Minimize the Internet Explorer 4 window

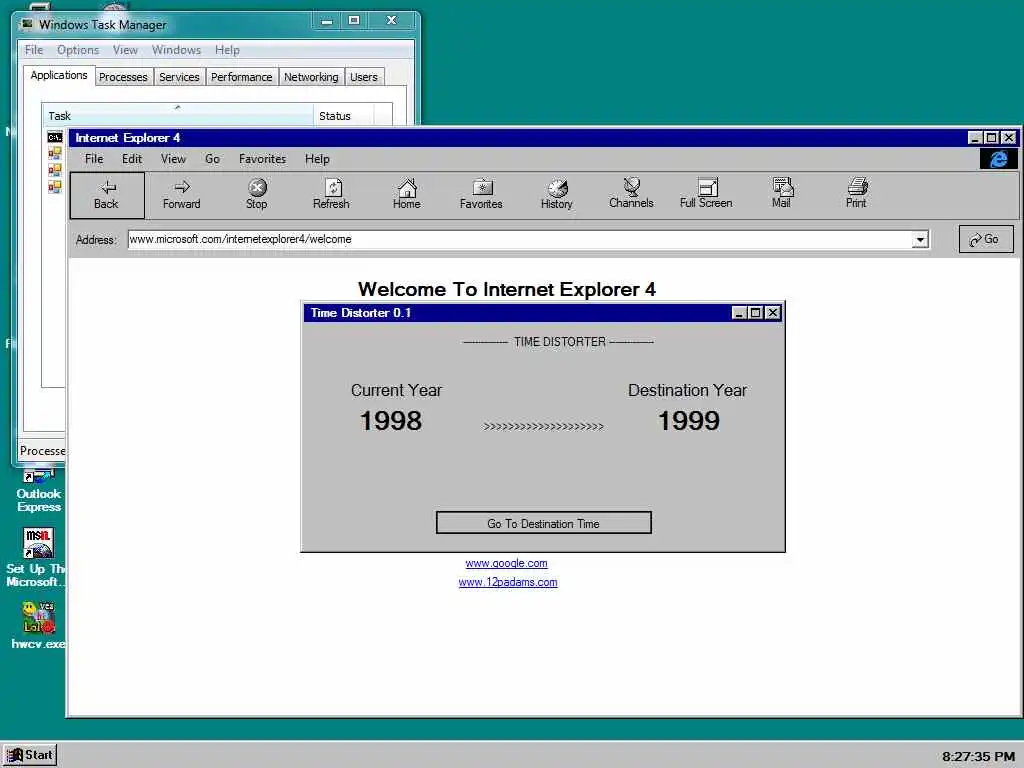(975, 138)
